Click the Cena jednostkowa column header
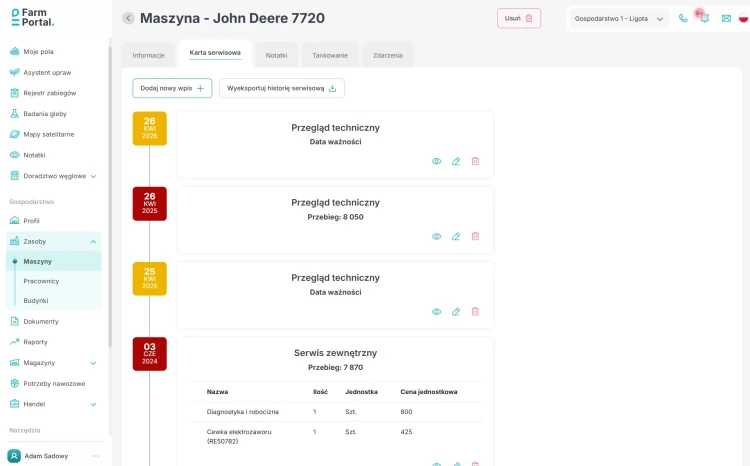This screenshot has height=466, width=750. click(x=429, y=392)
